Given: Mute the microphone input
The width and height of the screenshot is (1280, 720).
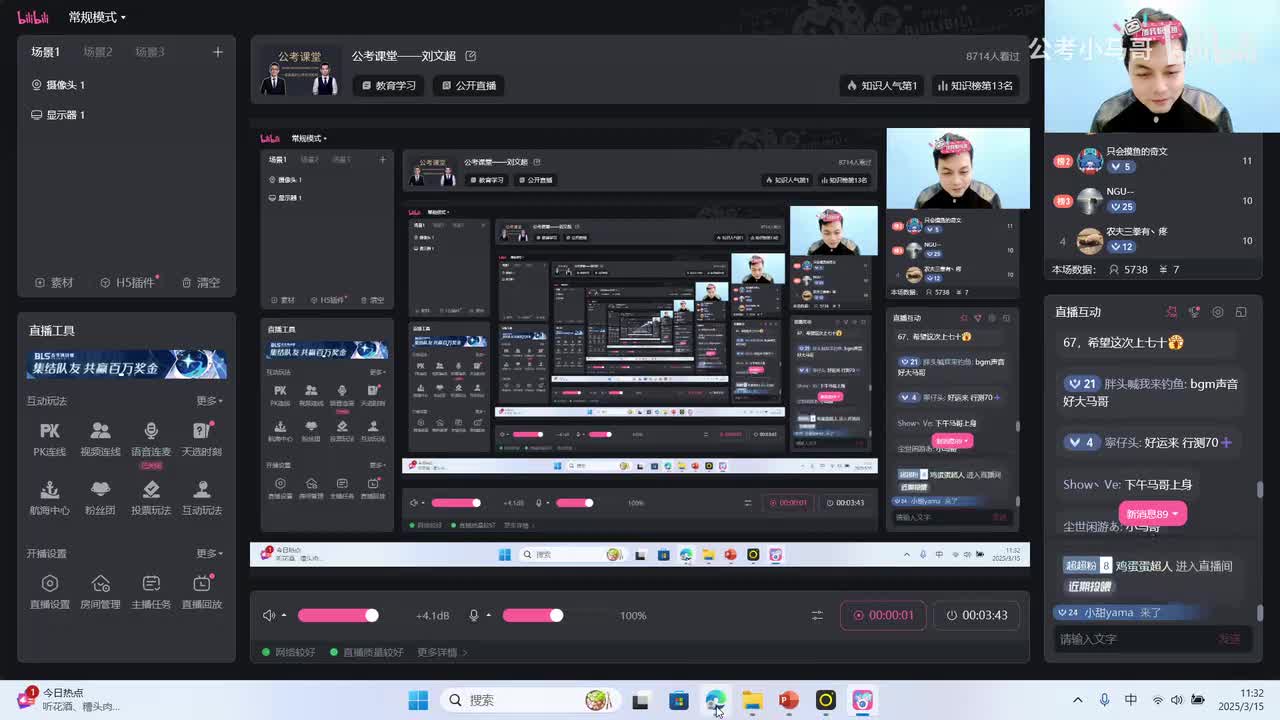Looking at the screenshot, I should point(474,615).
